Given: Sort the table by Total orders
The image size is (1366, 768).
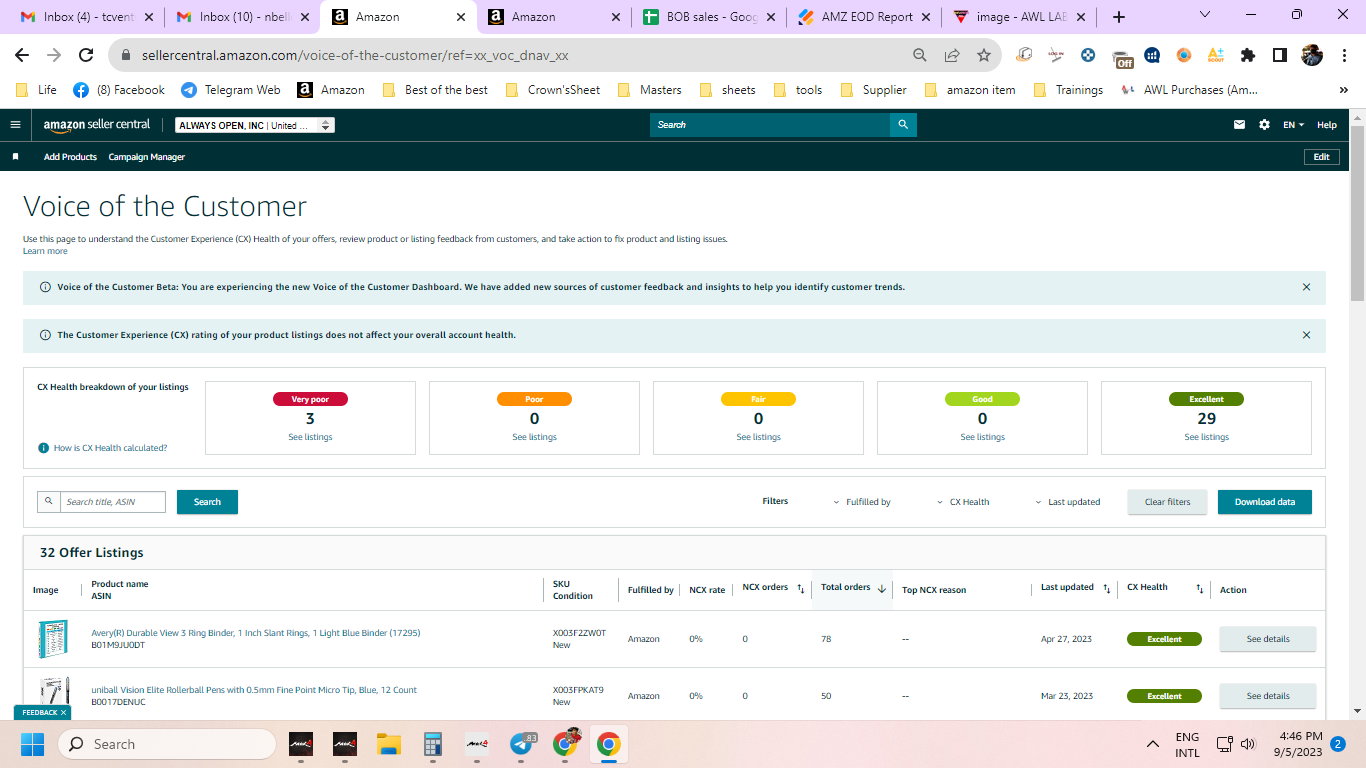Looking at the screenshot, I should pos(882,588).
